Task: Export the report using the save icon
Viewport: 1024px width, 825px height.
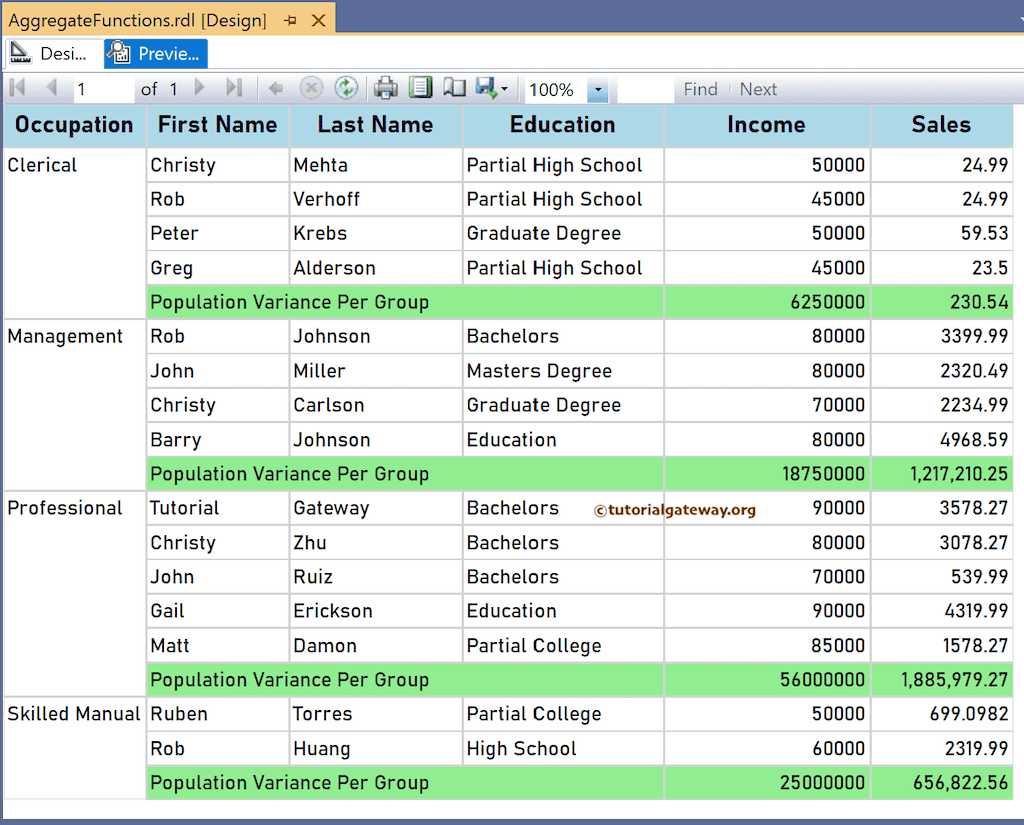Action: (x=485, y=88)
